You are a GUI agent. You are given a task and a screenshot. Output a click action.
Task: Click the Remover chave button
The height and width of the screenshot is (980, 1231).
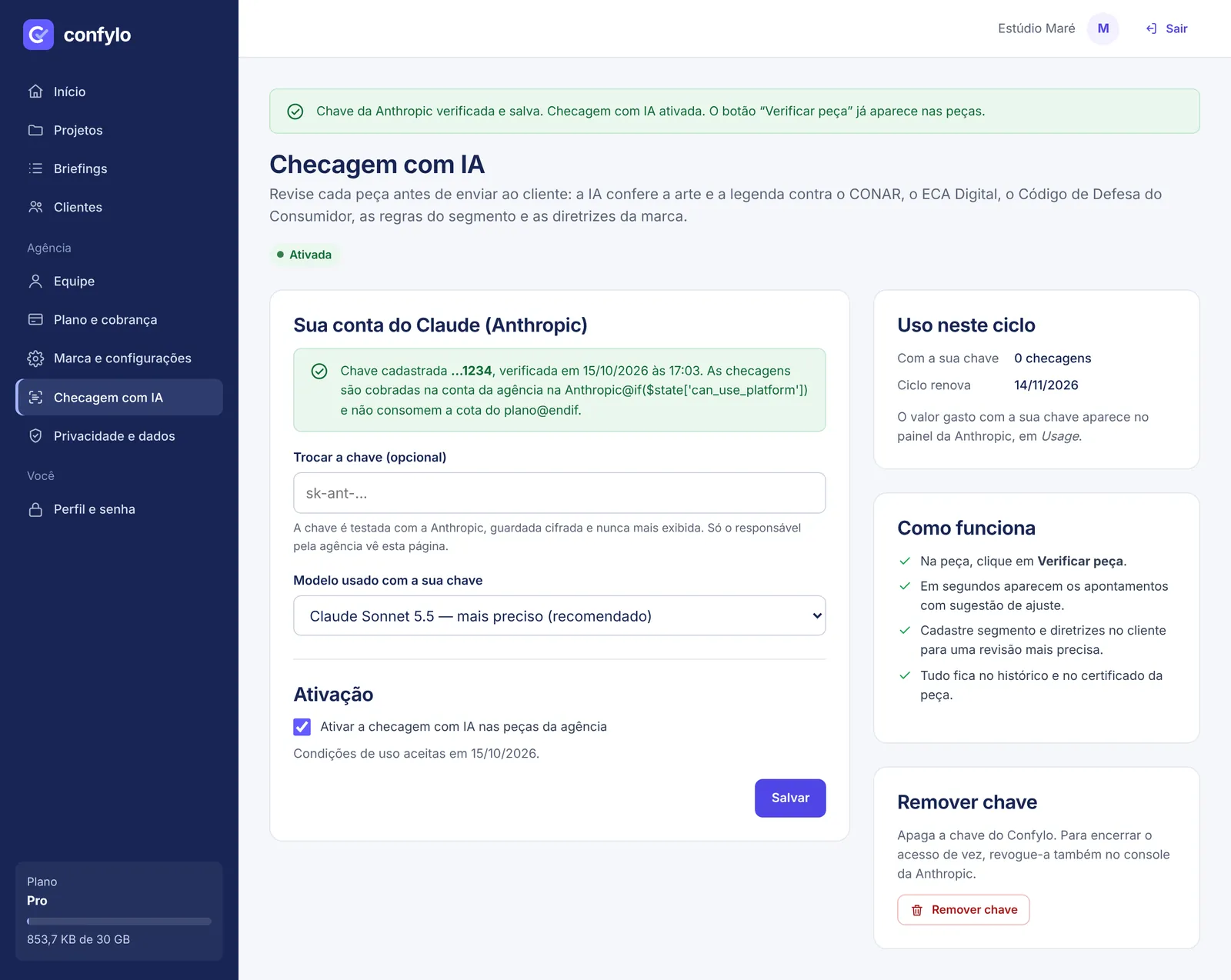point(963,910)
